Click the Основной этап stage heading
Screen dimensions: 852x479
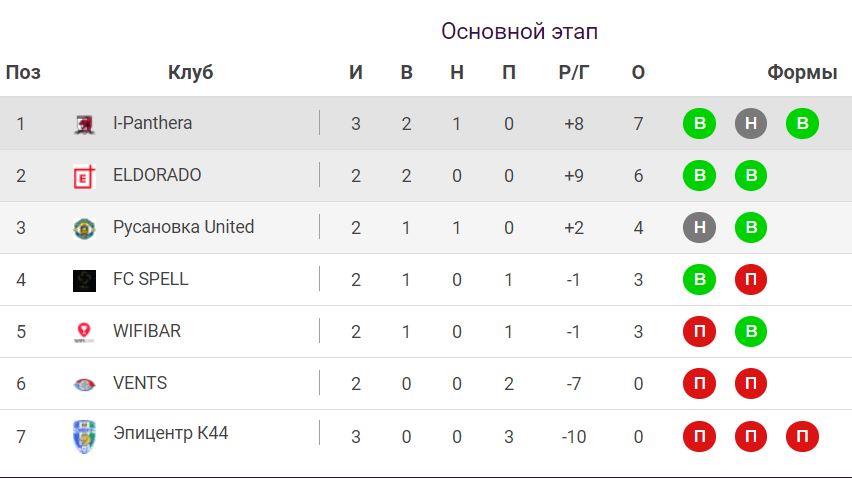[x=519, y=32]
